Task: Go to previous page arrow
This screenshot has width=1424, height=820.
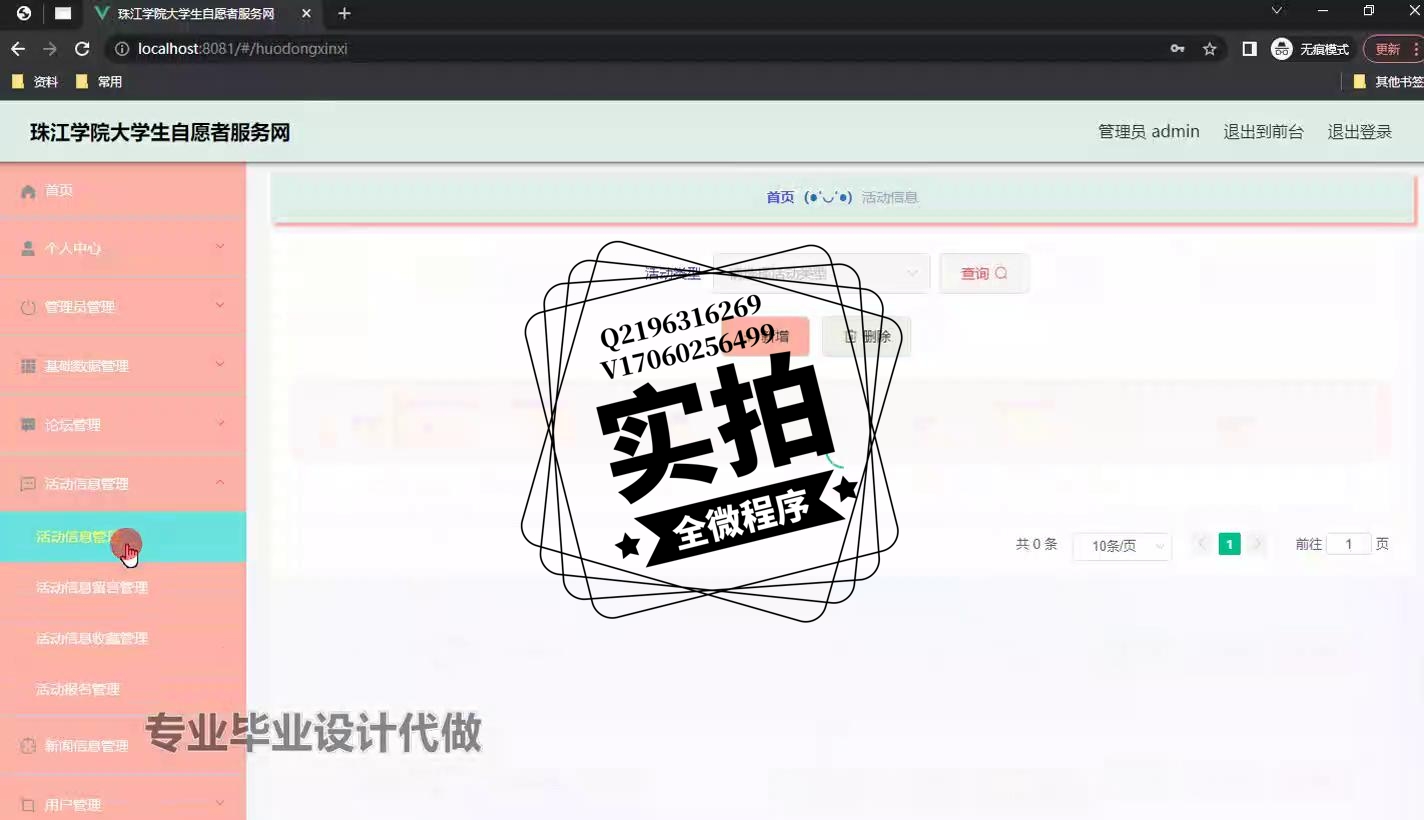Action: [1202, 544]
